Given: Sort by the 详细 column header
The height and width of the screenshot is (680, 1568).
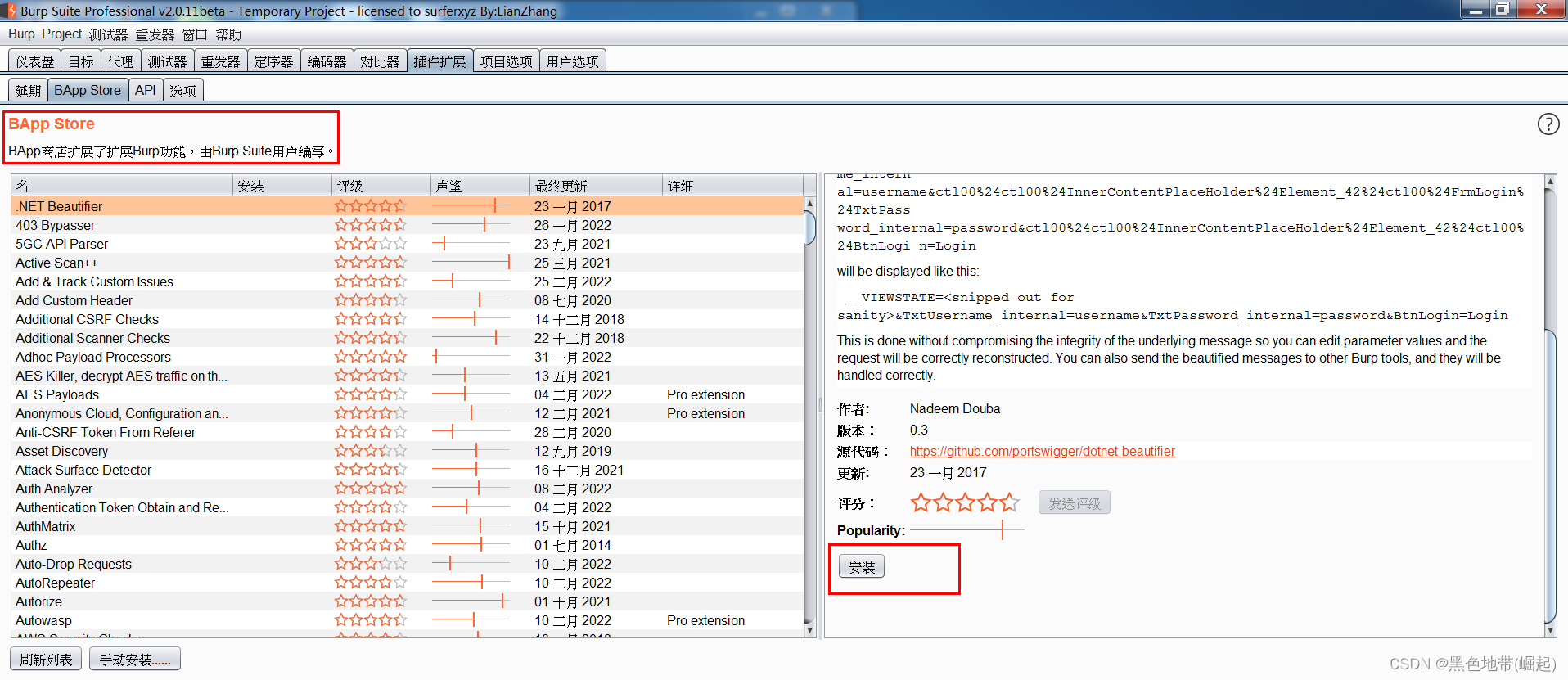Looking at the screenshot, I should coord(733,186).
